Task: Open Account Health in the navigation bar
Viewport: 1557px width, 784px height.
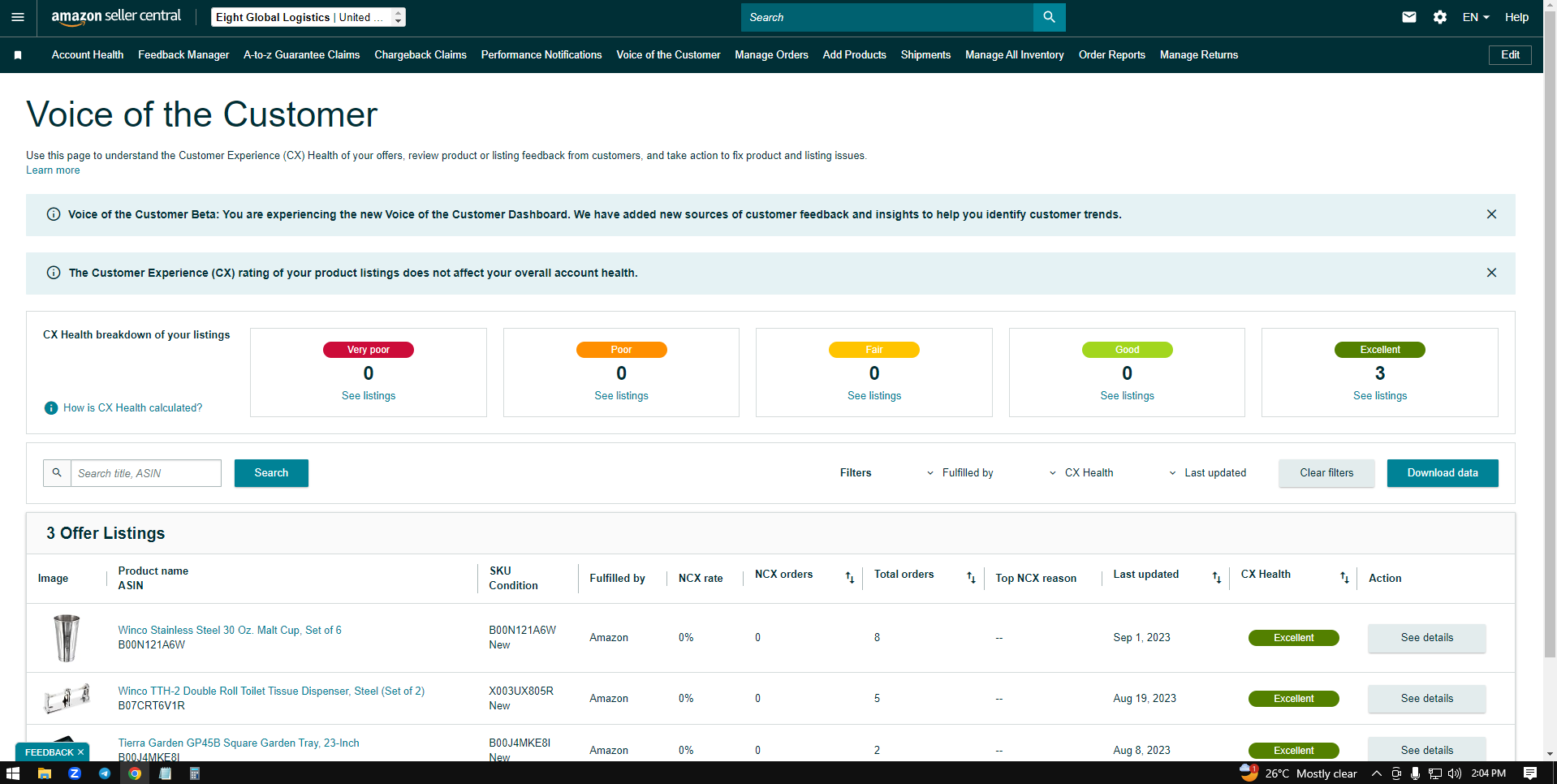Action: coord(88,55)
